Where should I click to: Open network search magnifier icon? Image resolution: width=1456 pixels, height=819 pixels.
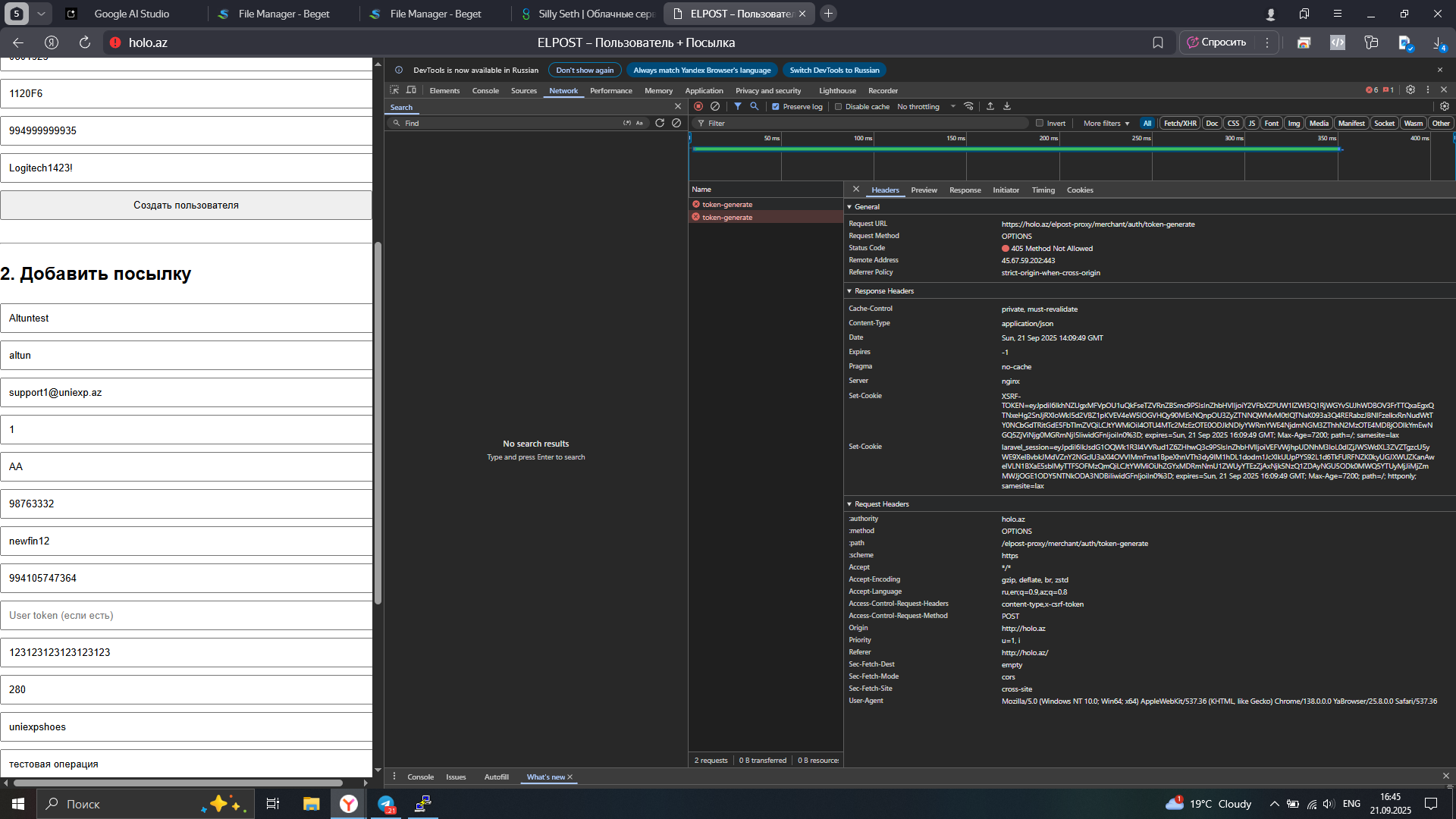point(755,106)
